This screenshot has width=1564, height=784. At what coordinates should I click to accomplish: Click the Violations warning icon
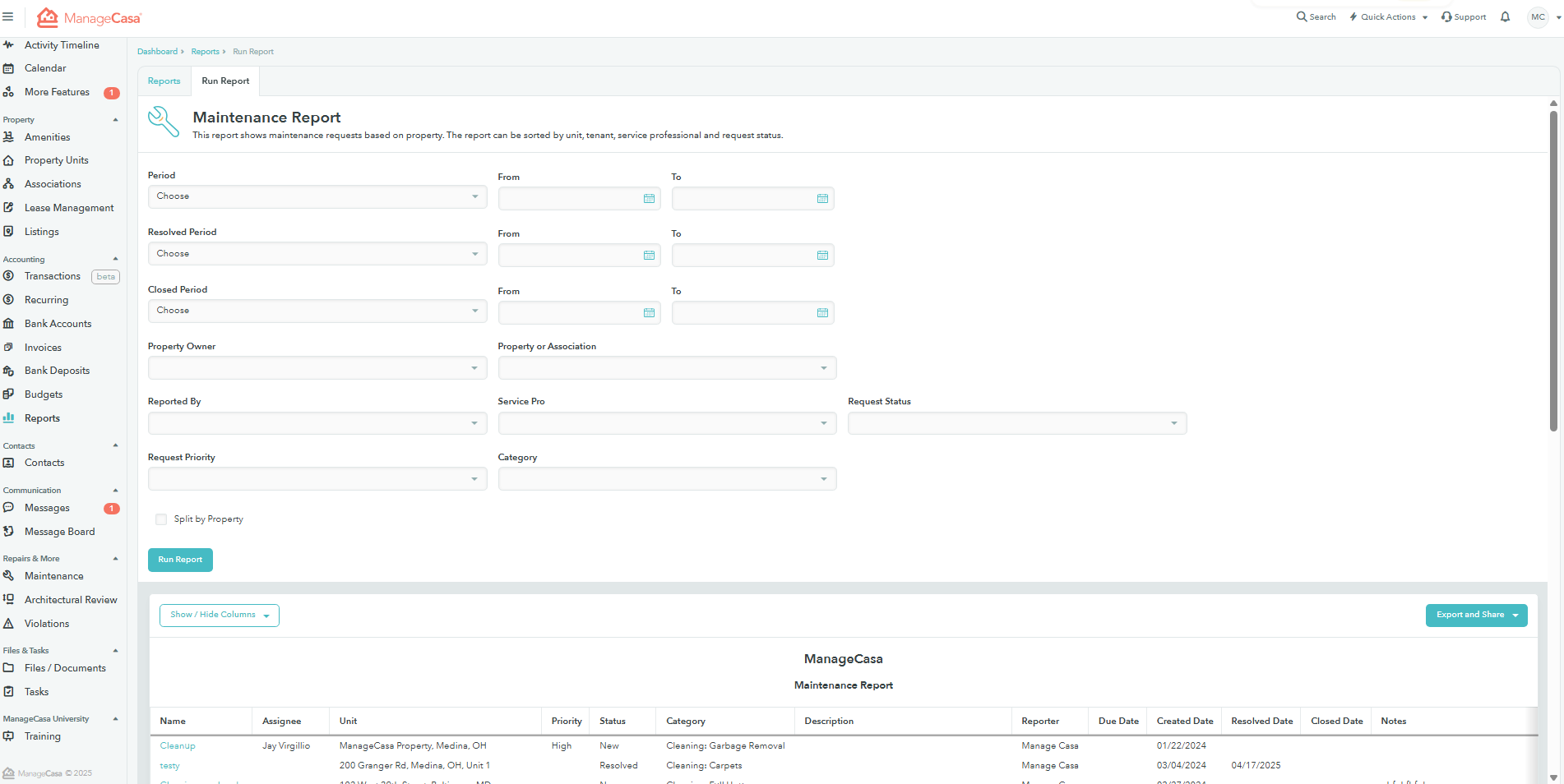[x=8, y=624]
